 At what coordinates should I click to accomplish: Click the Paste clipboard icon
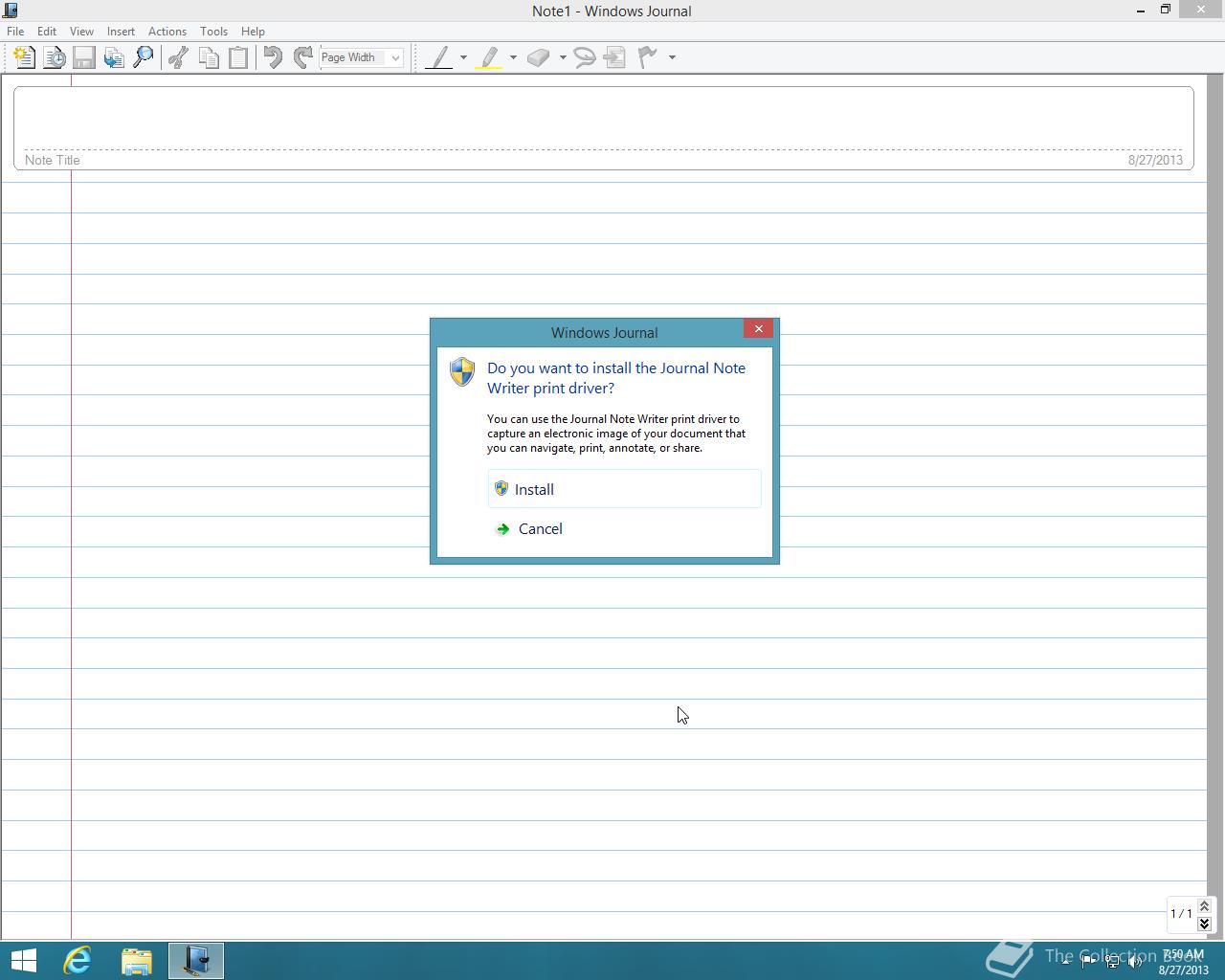coord(238,57)
